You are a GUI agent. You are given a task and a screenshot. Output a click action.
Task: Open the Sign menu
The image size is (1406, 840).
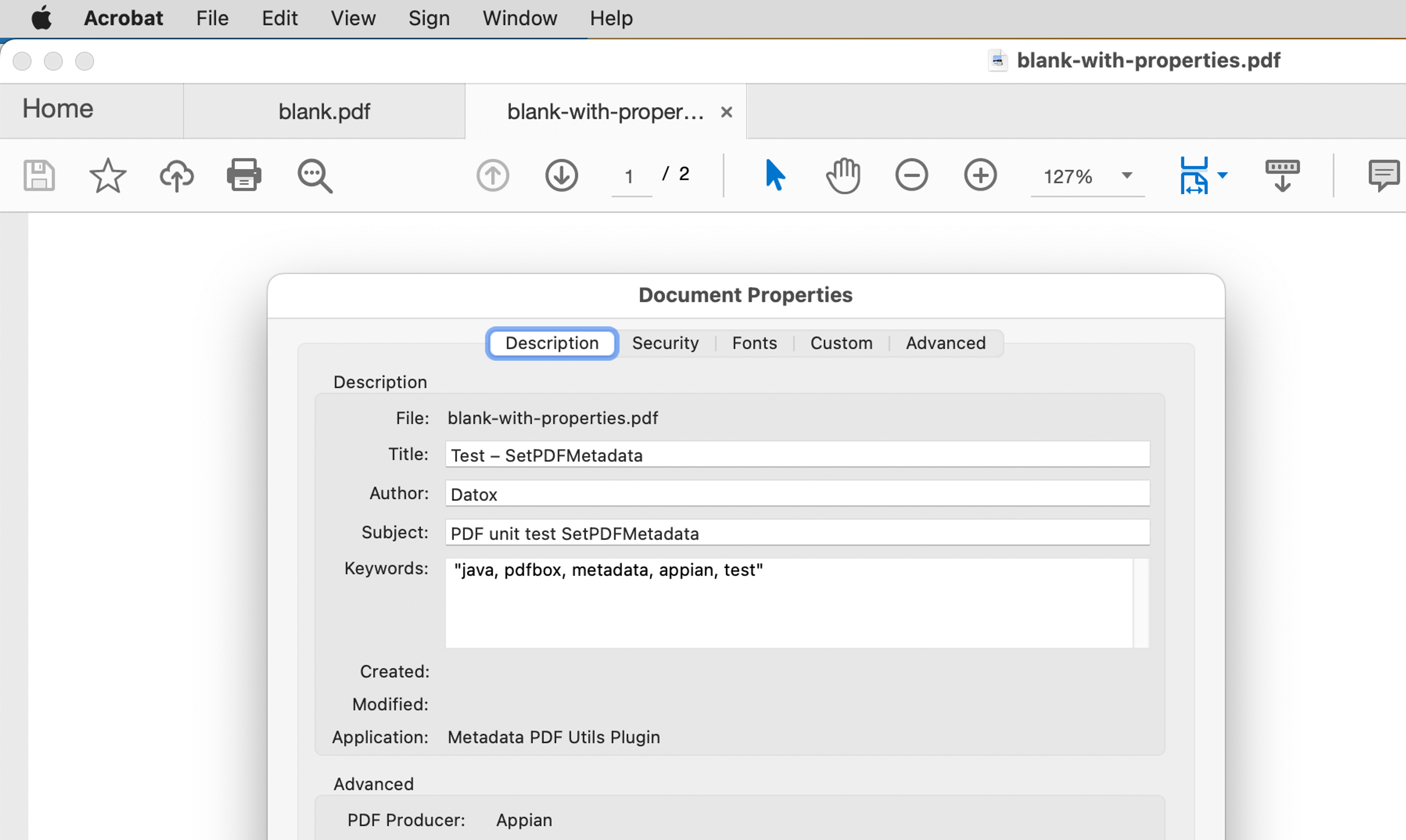429,18
